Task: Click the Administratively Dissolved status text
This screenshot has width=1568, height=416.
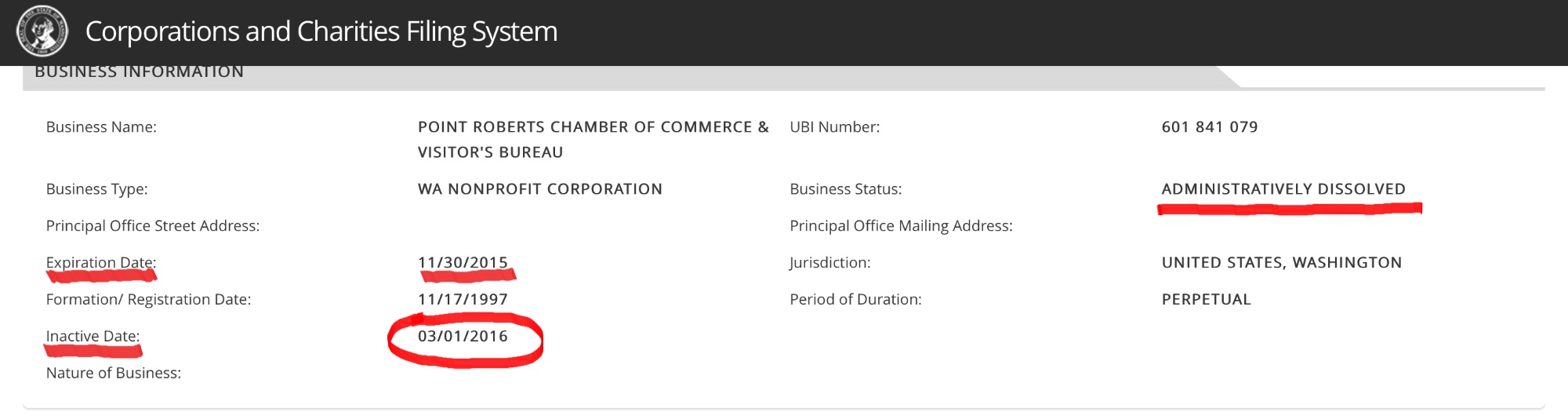Action: click(x=1283, y=189)
